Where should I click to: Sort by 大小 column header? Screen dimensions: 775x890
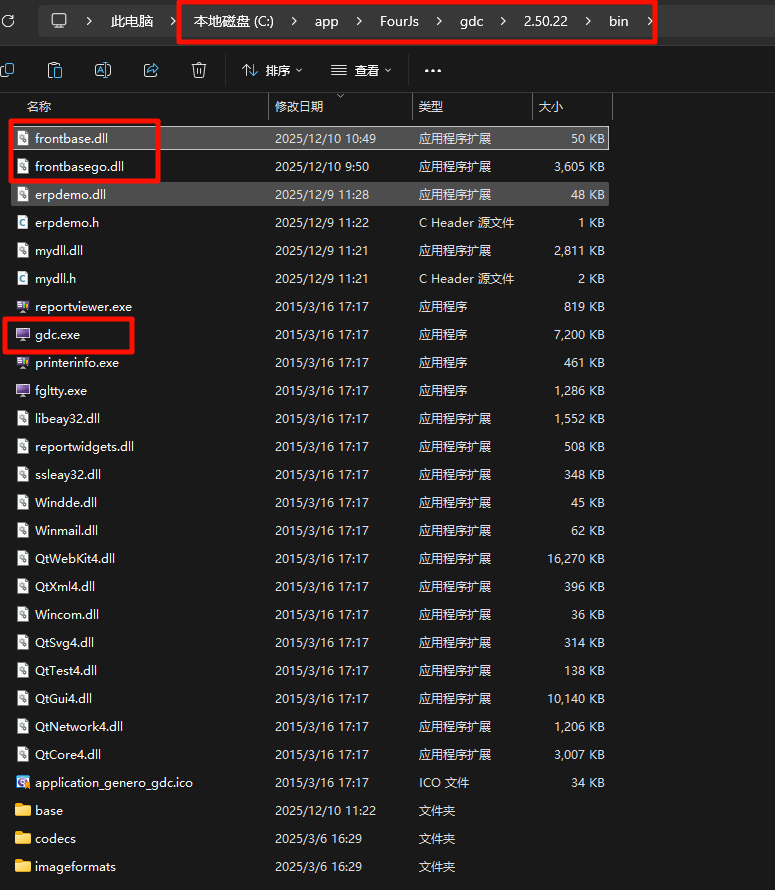point(550,106)
